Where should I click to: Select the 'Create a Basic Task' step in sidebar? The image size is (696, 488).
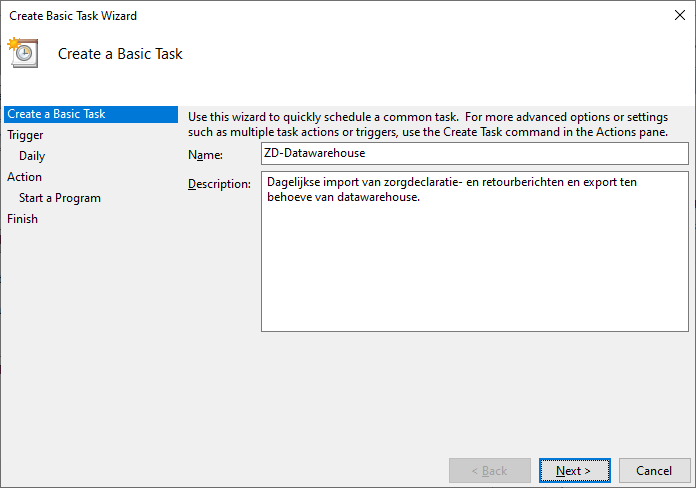tap(56, 114)
